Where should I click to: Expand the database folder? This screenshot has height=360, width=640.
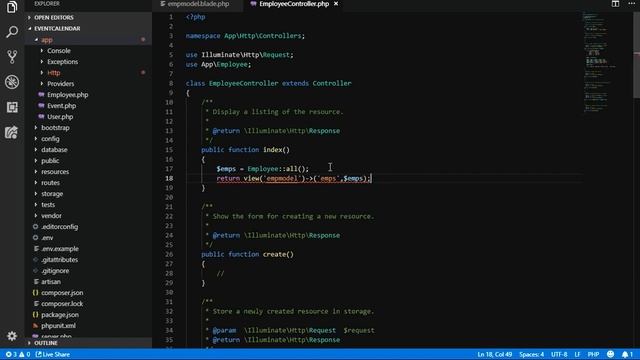[x=89, y=150]
